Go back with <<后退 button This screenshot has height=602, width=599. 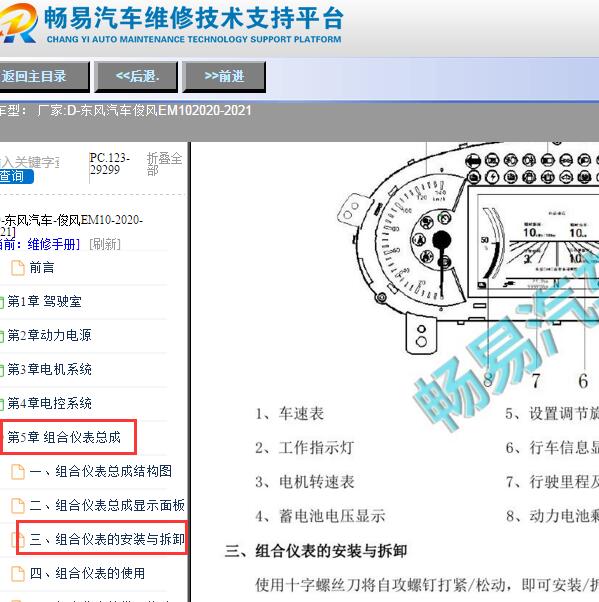(137, 76)
